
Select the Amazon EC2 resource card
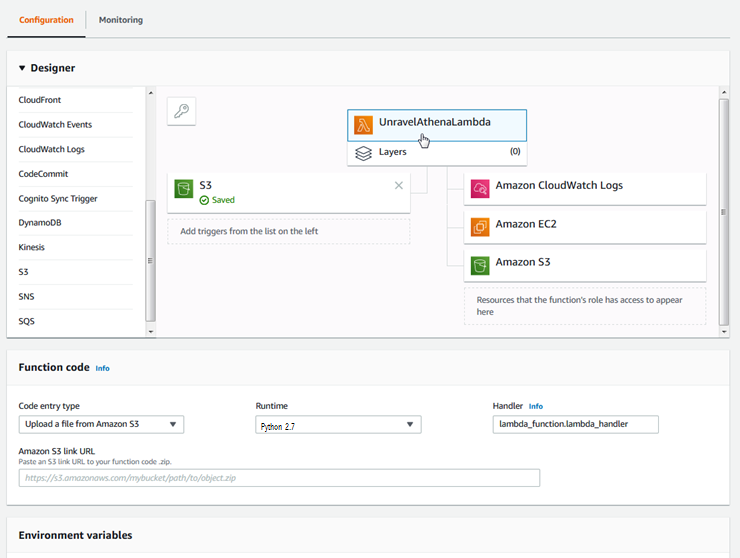(585, 227)
